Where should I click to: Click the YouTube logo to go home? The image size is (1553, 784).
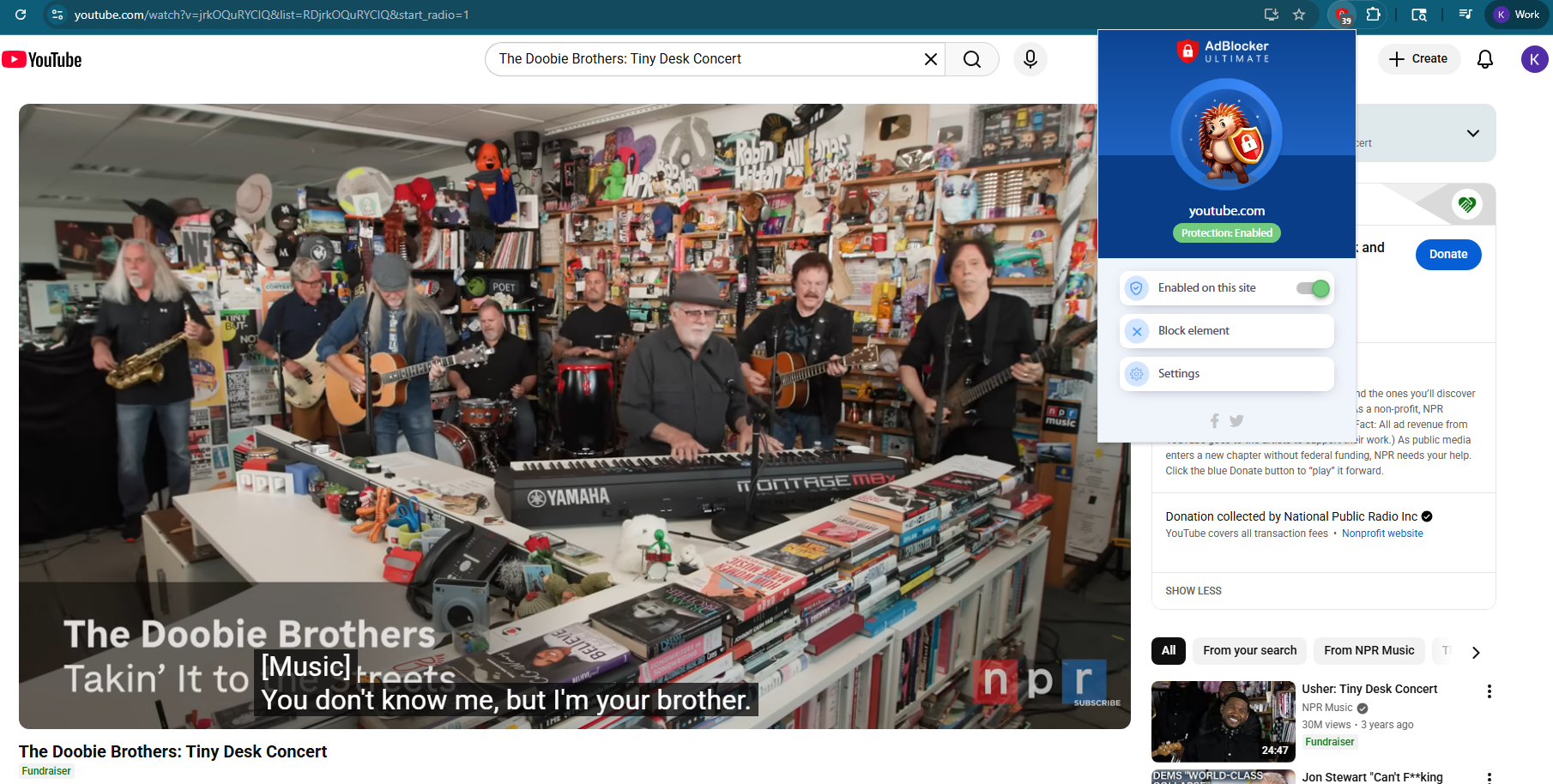click(x=40, y=59)
